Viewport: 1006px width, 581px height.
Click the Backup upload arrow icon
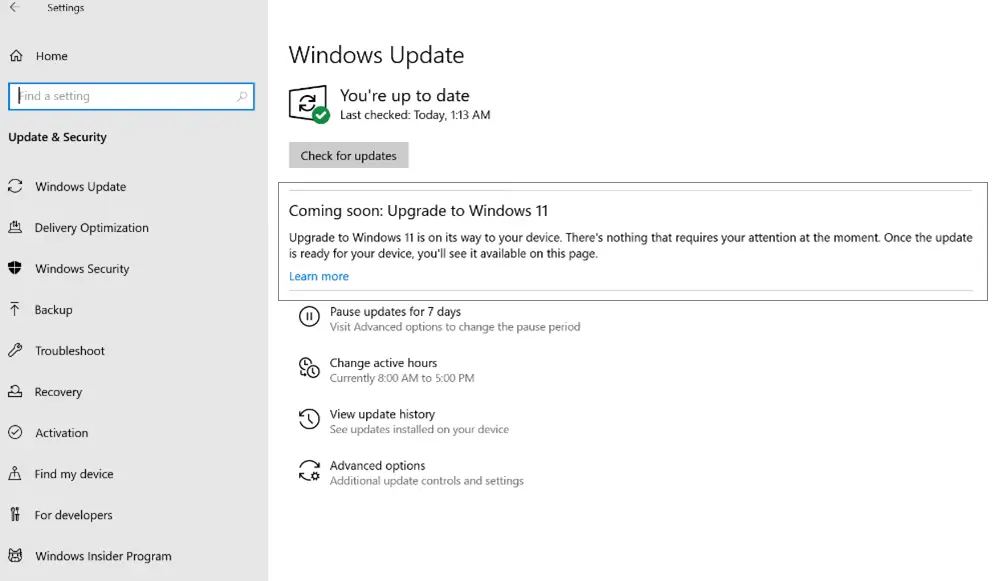point(15,309)
